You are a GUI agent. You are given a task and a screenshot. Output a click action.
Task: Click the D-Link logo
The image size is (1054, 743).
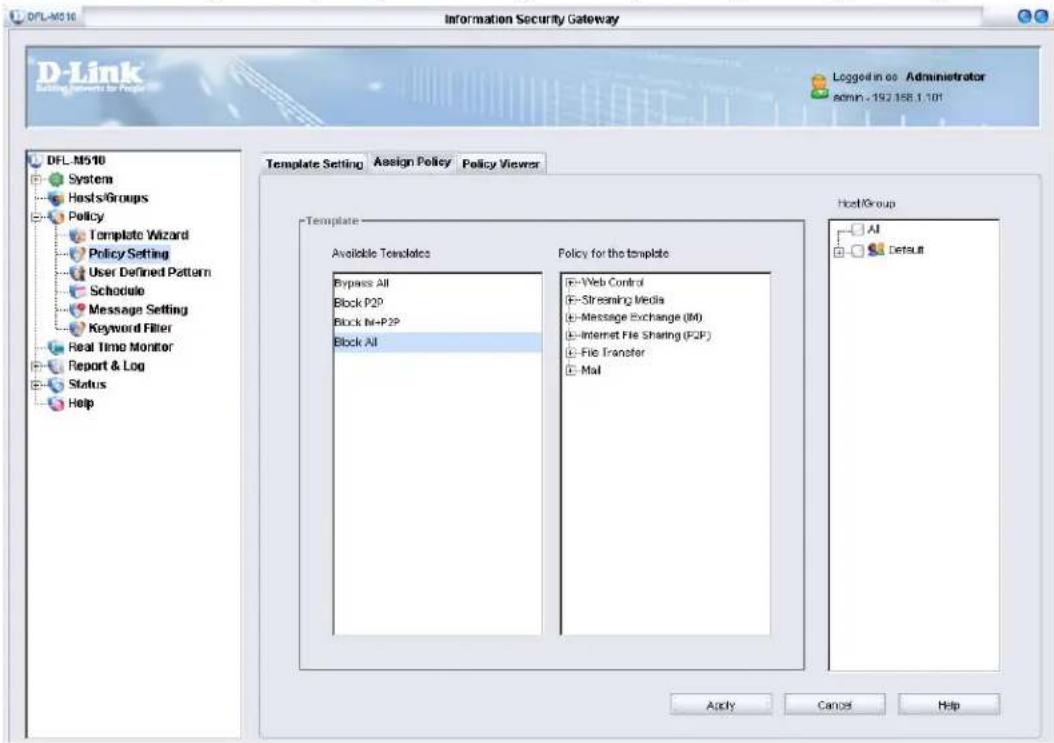pyautogui.click(x=89, y=77)
